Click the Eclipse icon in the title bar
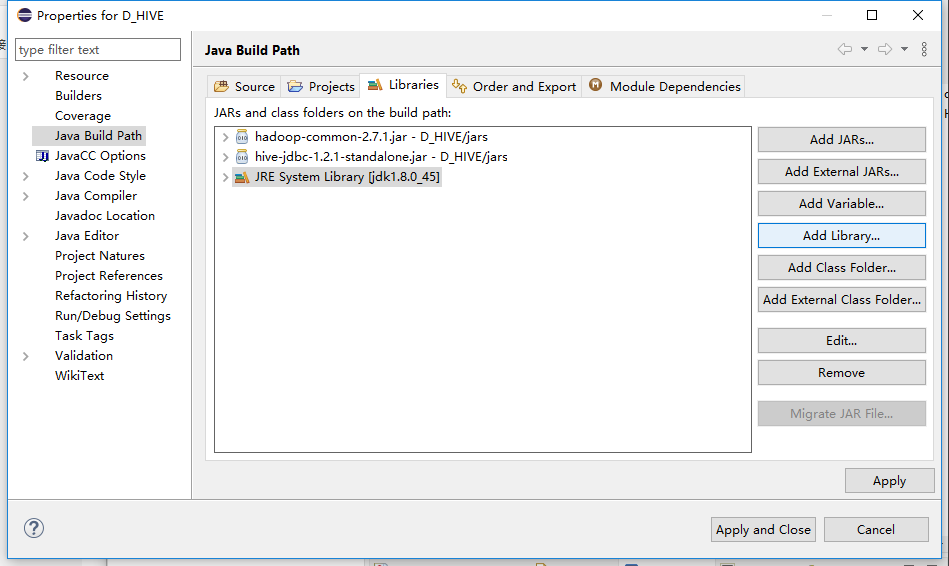Viewport: 949px width, 566px height. point(24,15)
